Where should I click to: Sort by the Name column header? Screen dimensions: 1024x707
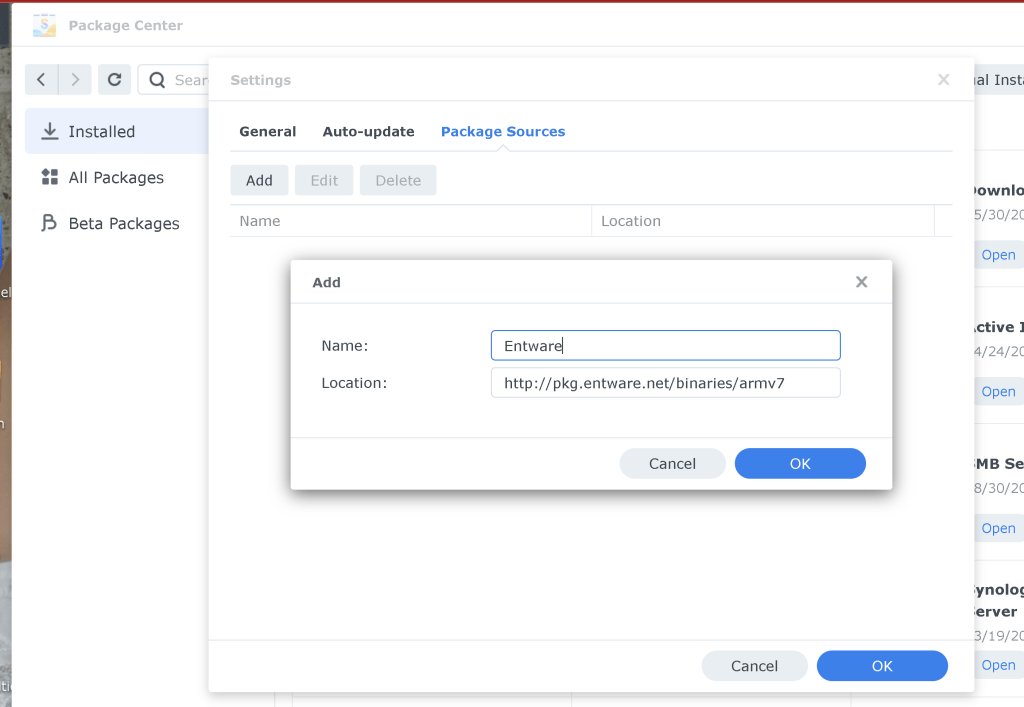point(411,221)
